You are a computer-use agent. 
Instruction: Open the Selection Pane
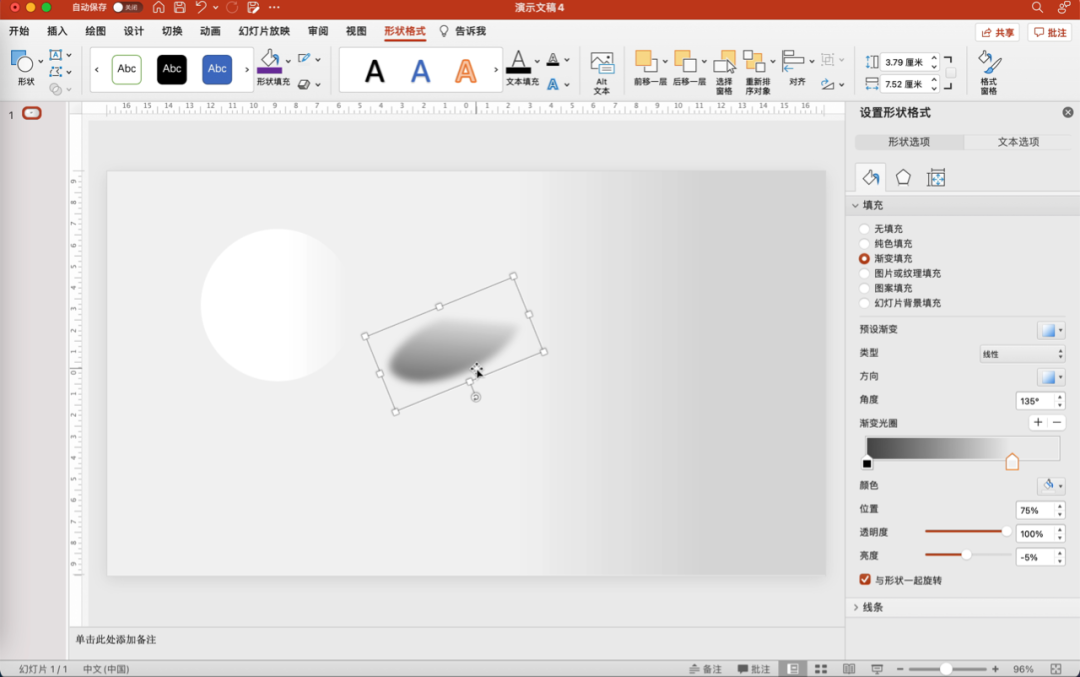click(724, 72)
